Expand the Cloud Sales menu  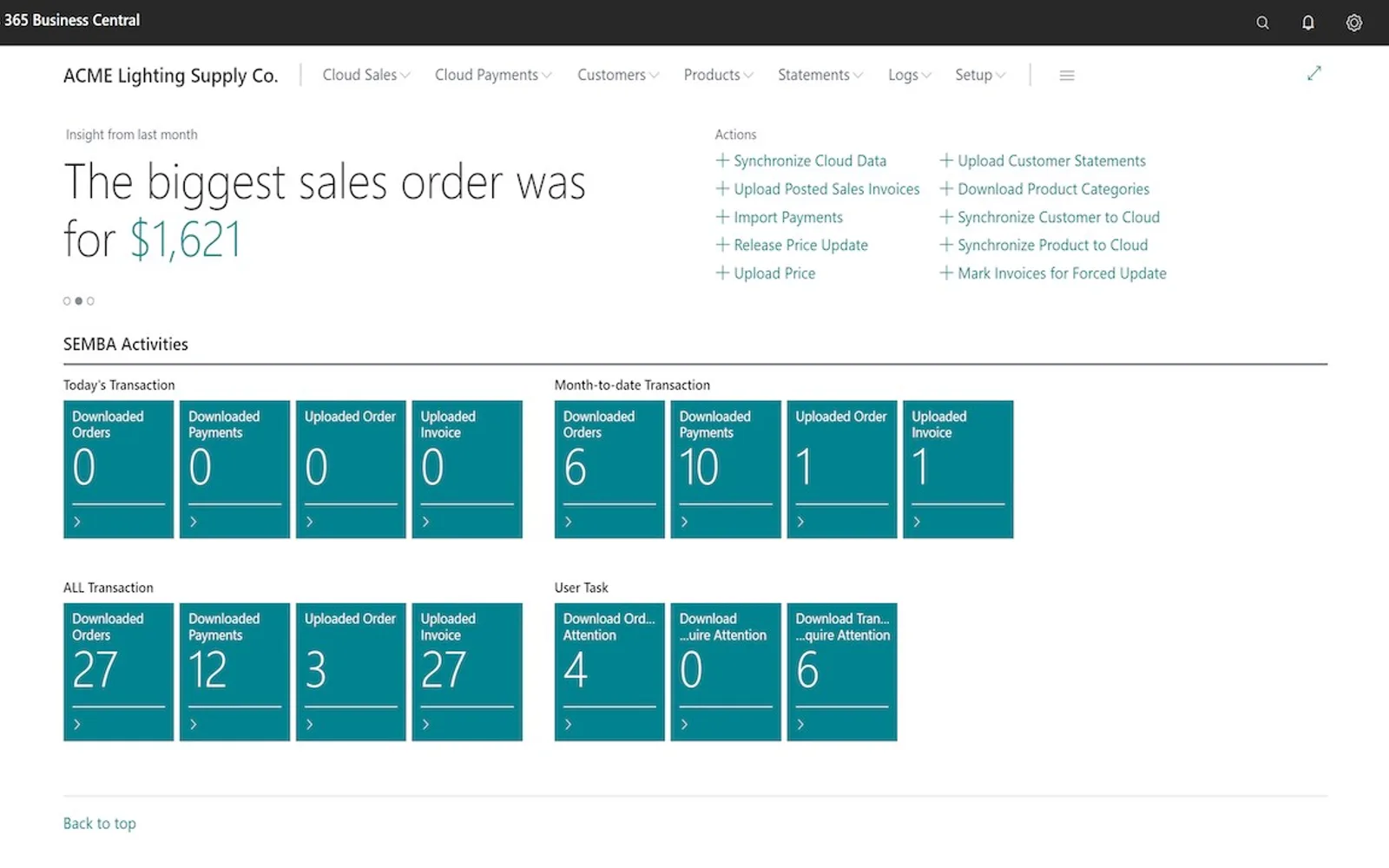tap(366, 75)
